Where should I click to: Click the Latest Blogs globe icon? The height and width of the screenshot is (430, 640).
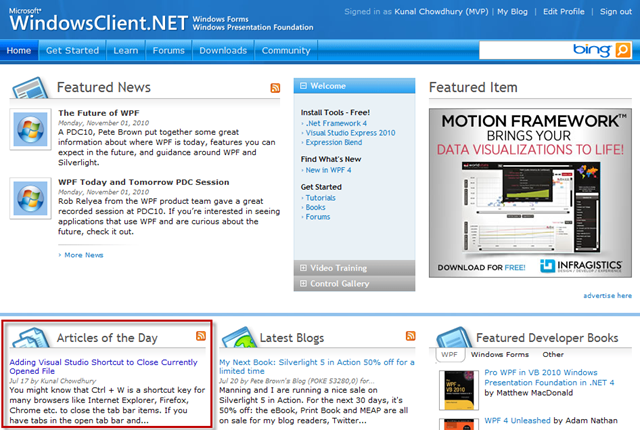(x=239, y=337)
